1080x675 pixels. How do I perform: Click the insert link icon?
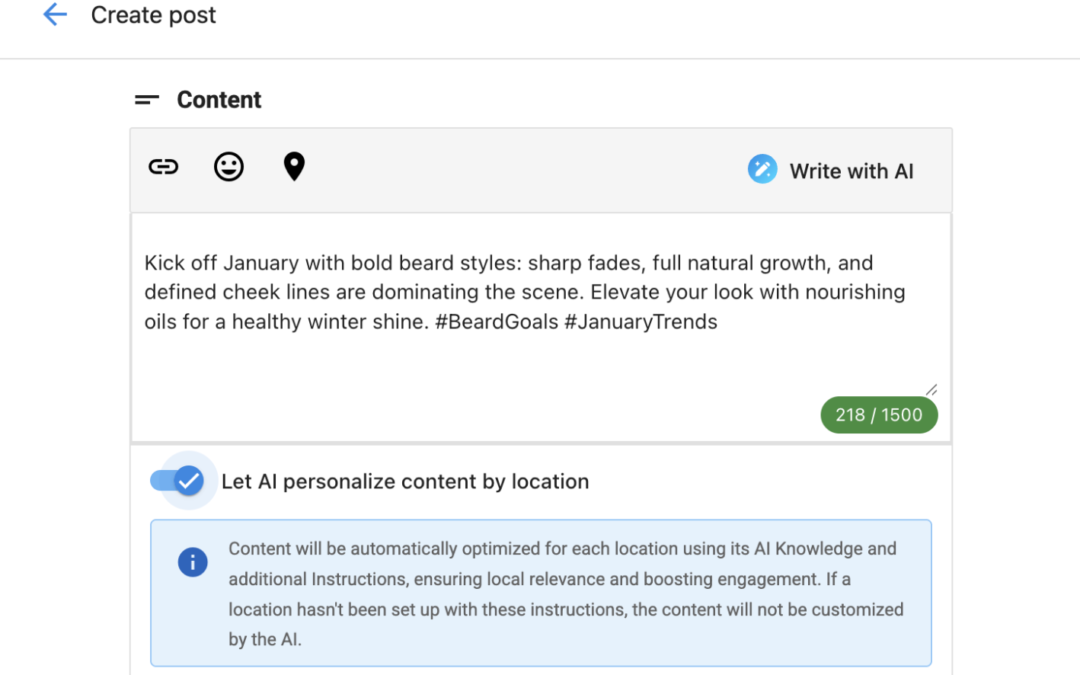(163, 166)
